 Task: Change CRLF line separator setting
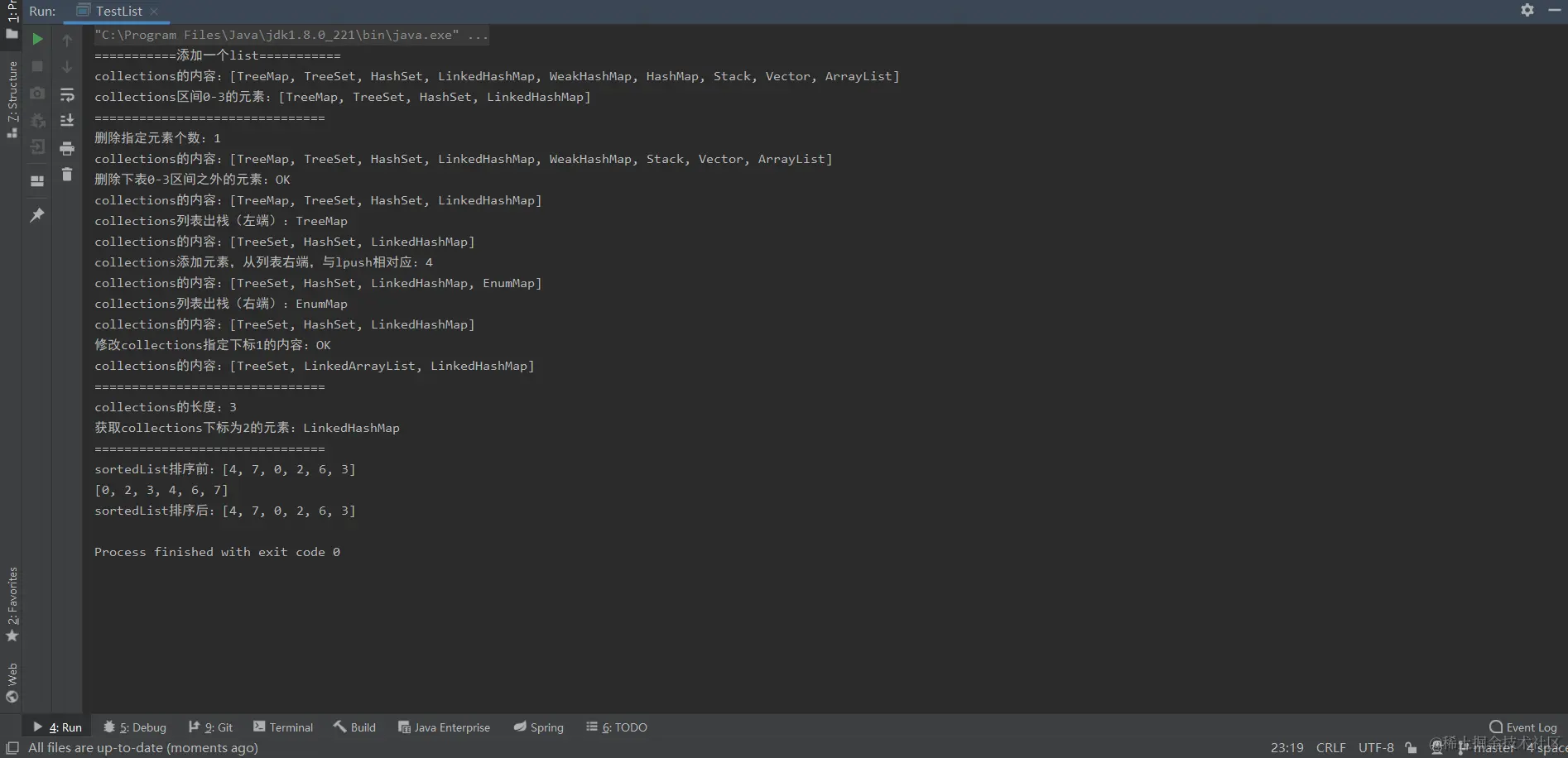coord(1330,748)
